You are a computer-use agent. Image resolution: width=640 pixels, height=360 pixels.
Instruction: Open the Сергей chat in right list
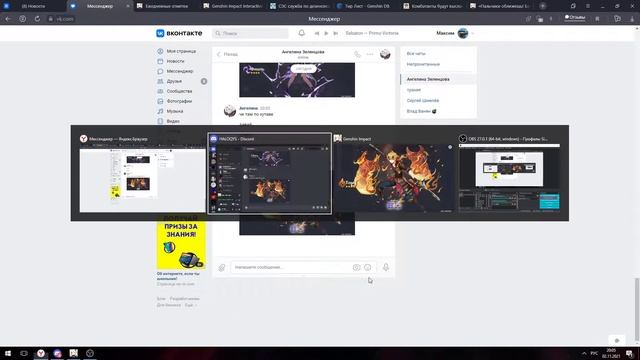tap(423, 100)
